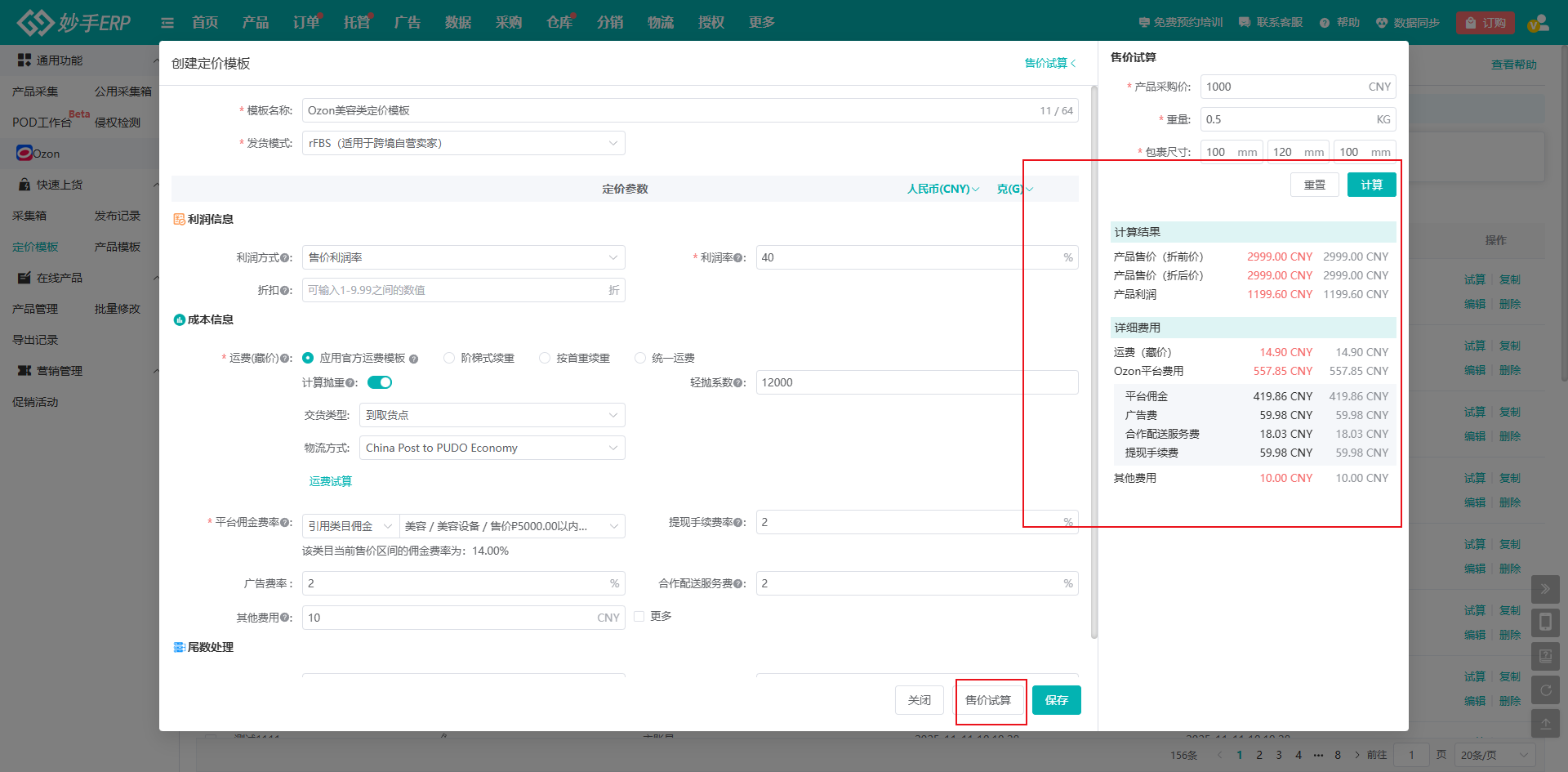Click the 妙手ERP logo

click(x=73, y=22)
